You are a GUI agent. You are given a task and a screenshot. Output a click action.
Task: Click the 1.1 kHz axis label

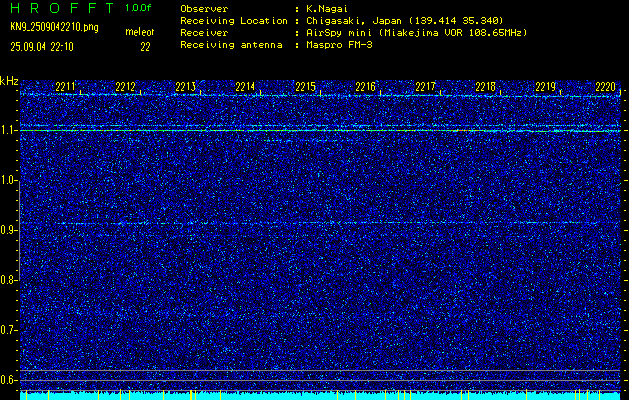click(x=7, y=130)
